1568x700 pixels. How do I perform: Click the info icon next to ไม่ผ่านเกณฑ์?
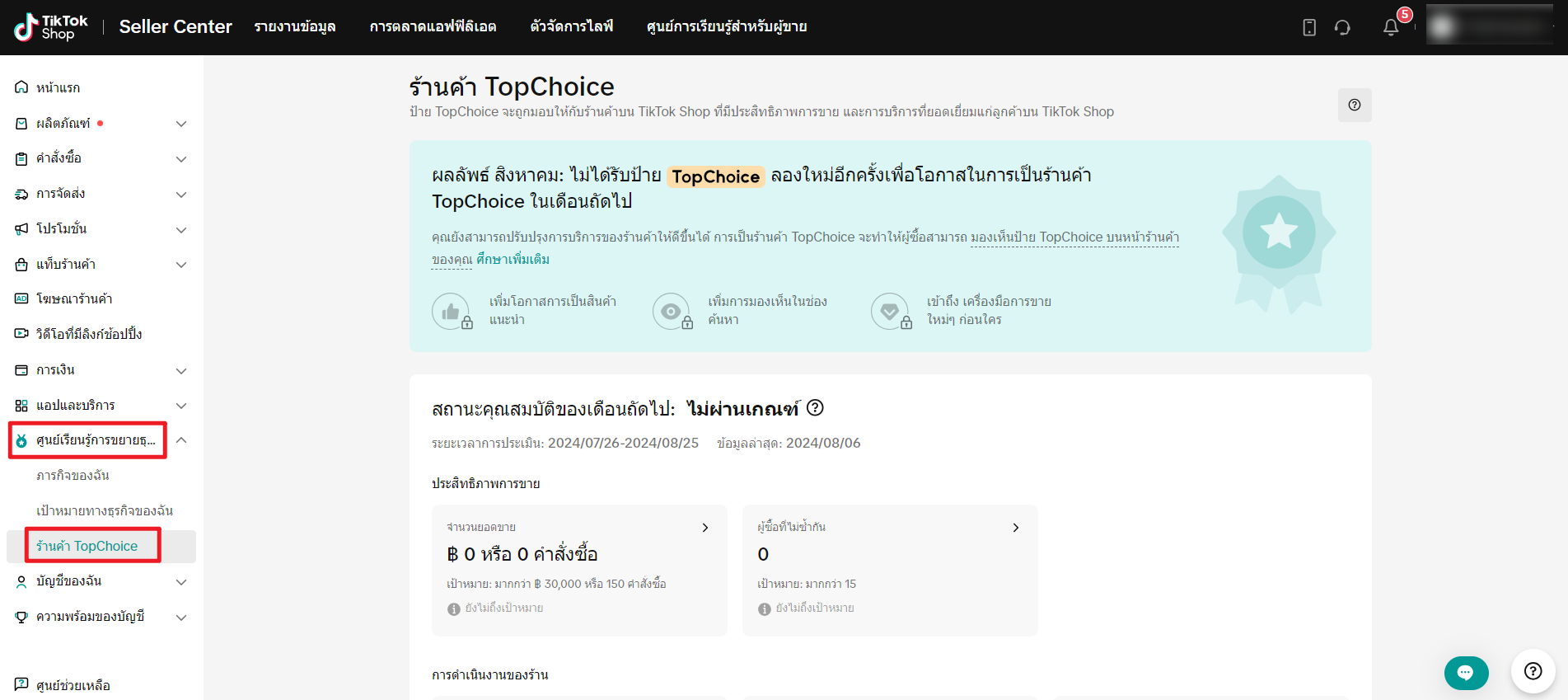coord(815,408)
